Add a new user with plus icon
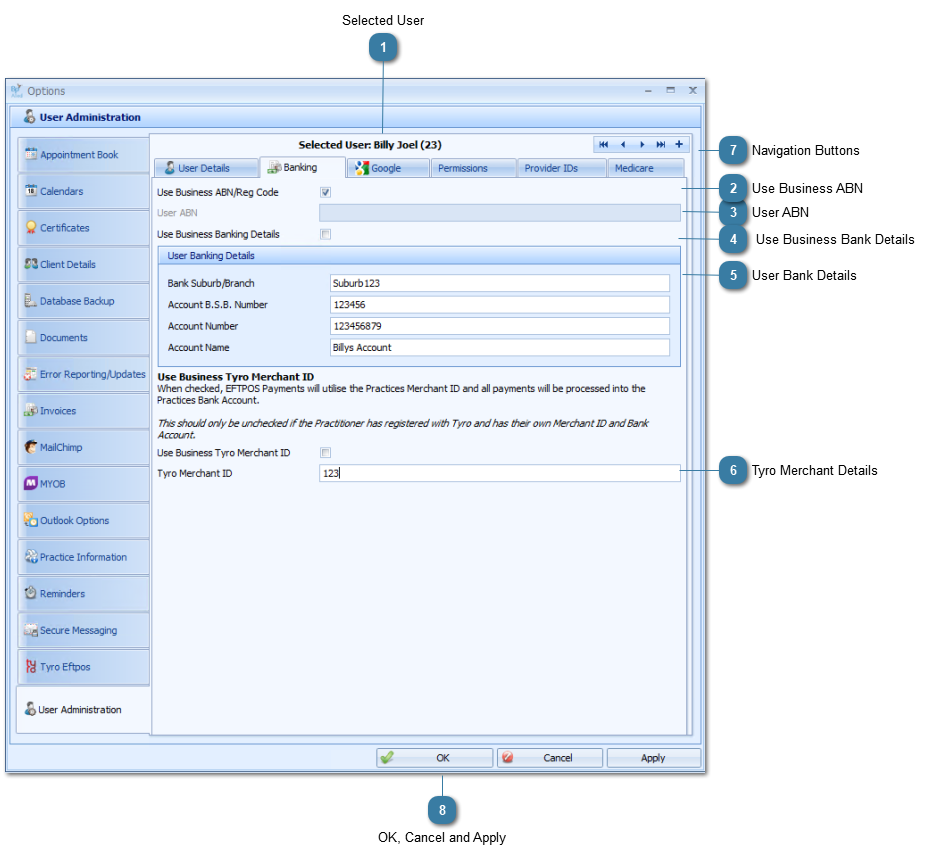 pyautogui.click(x=679, y=144)
